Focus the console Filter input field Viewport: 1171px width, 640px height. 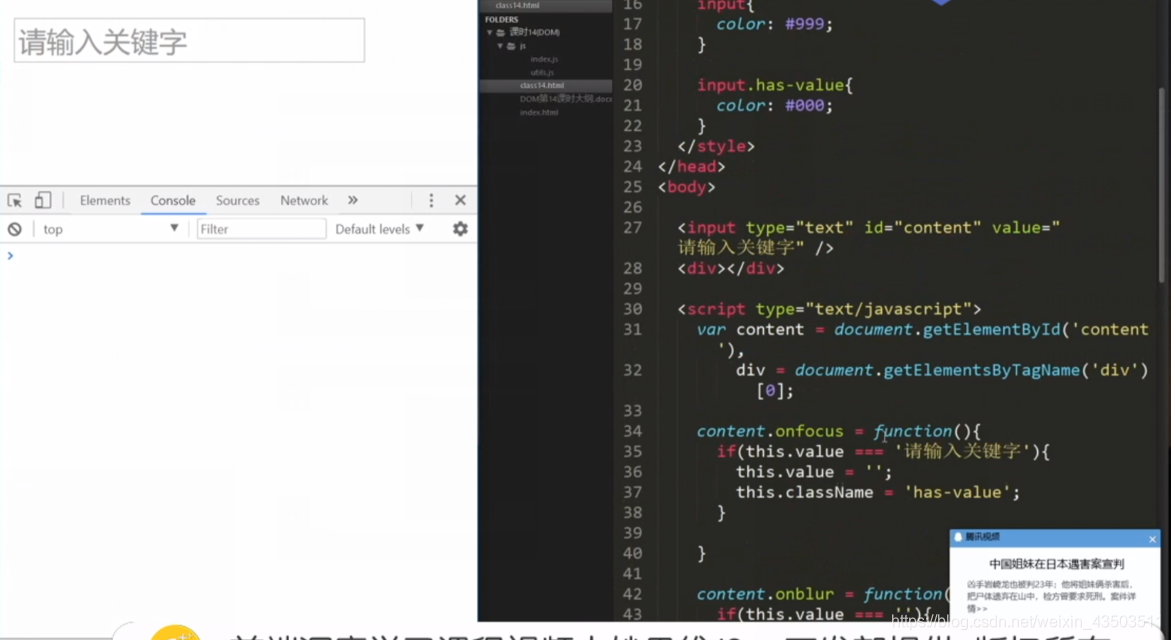tap(261, 229)
